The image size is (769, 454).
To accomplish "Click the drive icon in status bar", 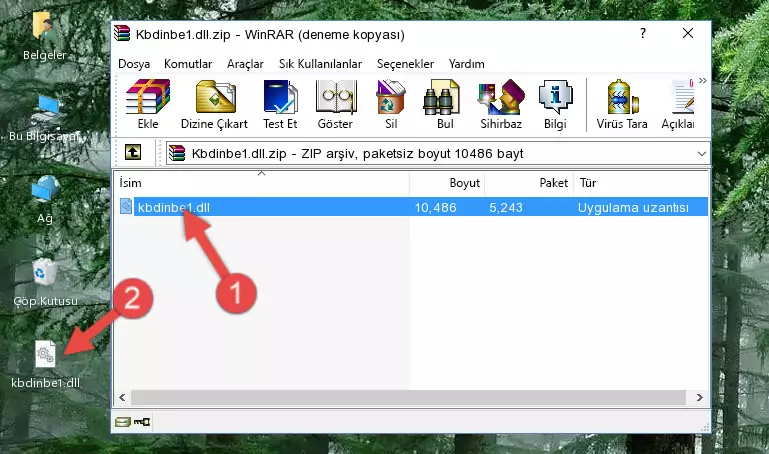I will click(x=123, y=421).
